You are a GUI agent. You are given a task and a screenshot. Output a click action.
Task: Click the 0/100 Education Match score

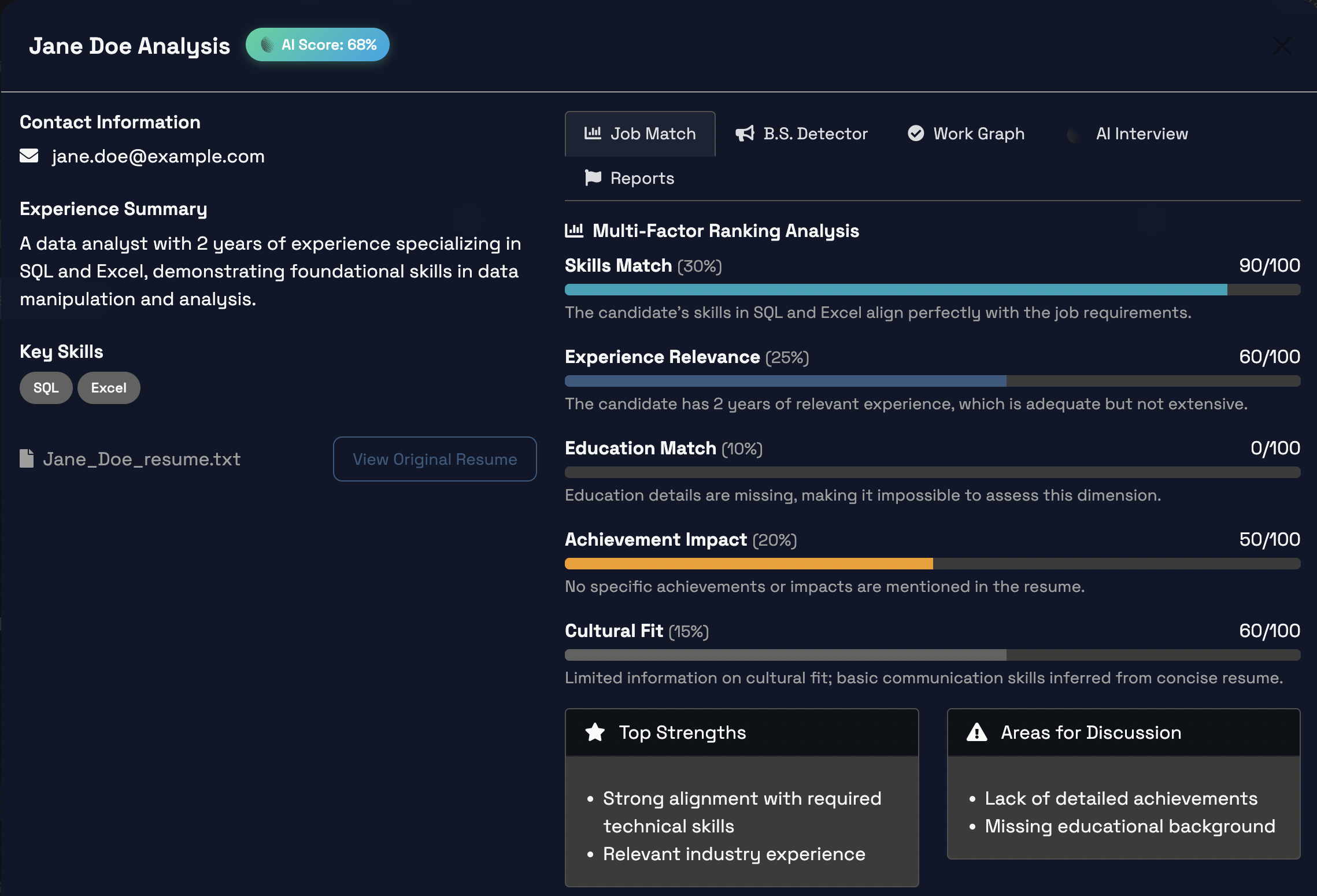click(x=1275, y=448)
